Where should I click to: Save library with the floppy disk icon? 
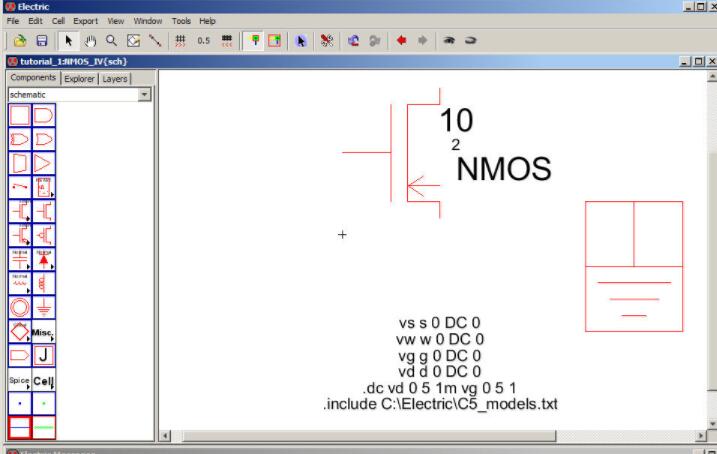coord(42,41)
